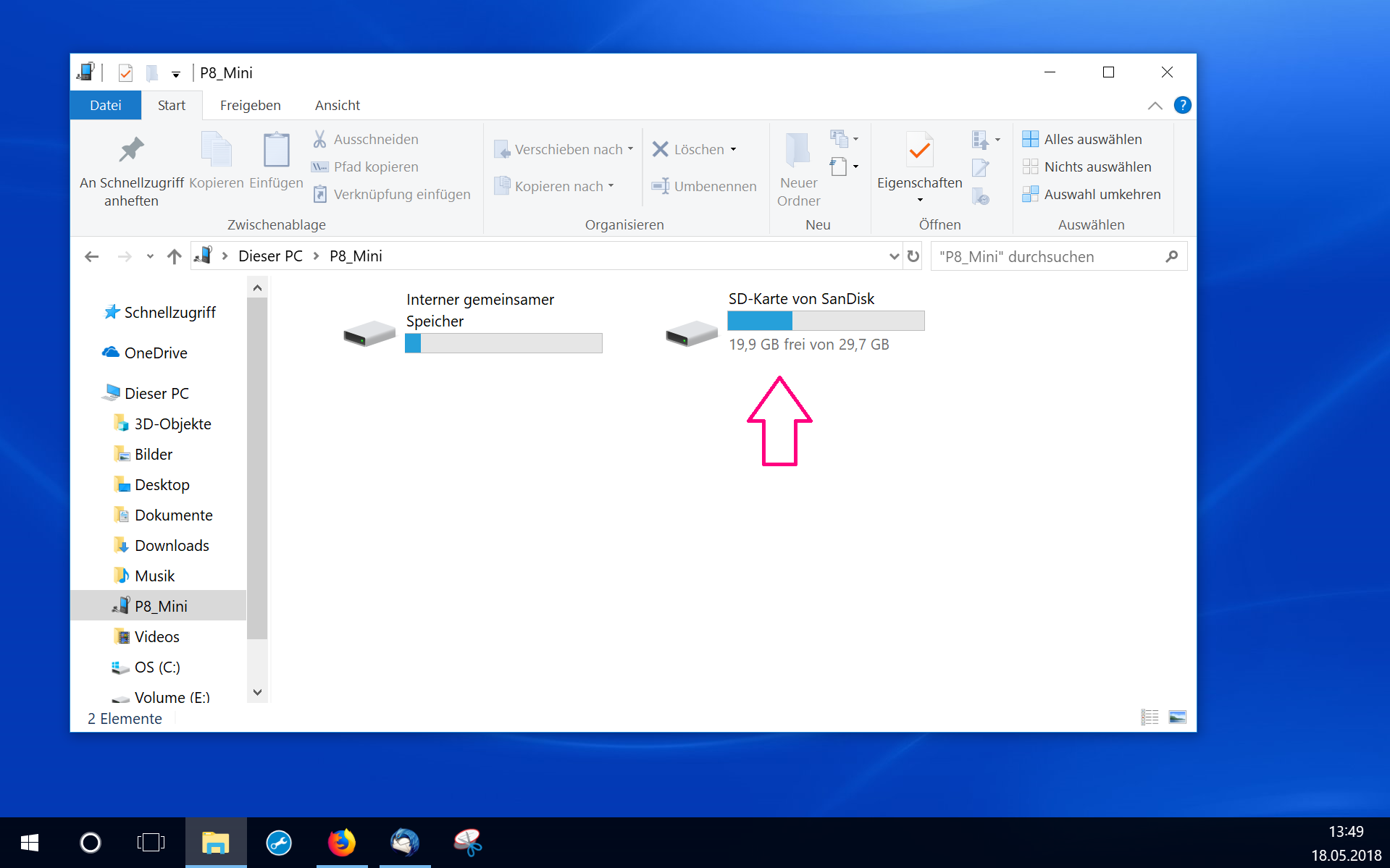
Task: Click the Ausschneiden scissors icon
Action: click(x=319, y=139)
